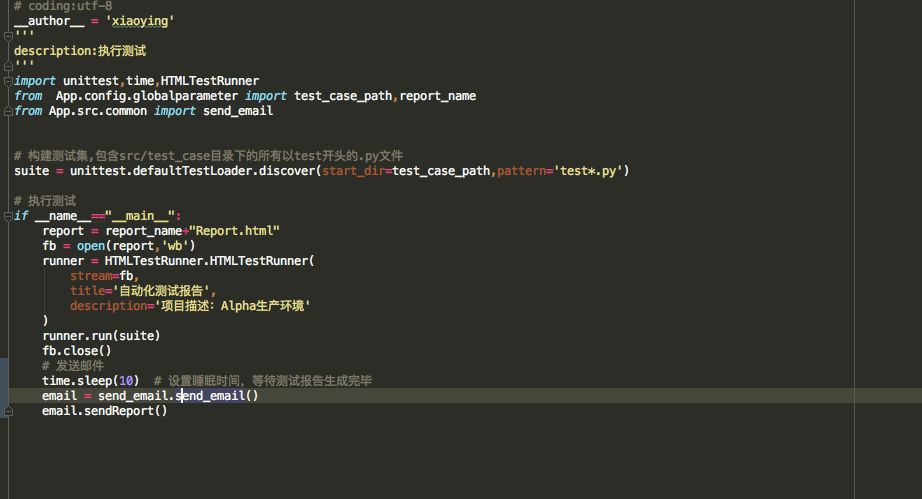The height and width of the screenshot is (499, 922).
Task: Click the '# 执行测试' comment above the if statement
Action: [x=45, y=201]
